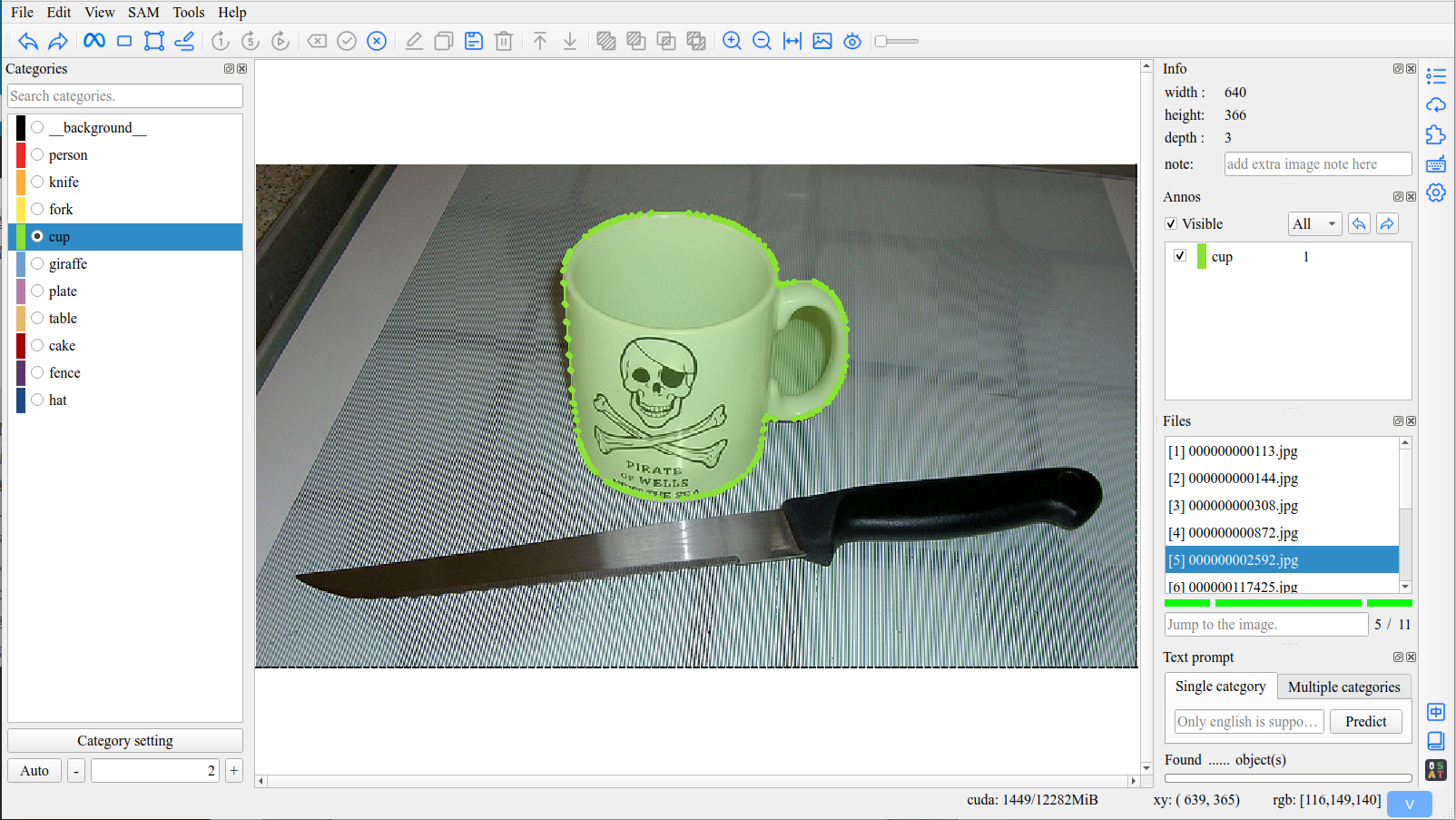Open the SAM menu
This screenshot has width=1456, height=820.
point(143,12)
